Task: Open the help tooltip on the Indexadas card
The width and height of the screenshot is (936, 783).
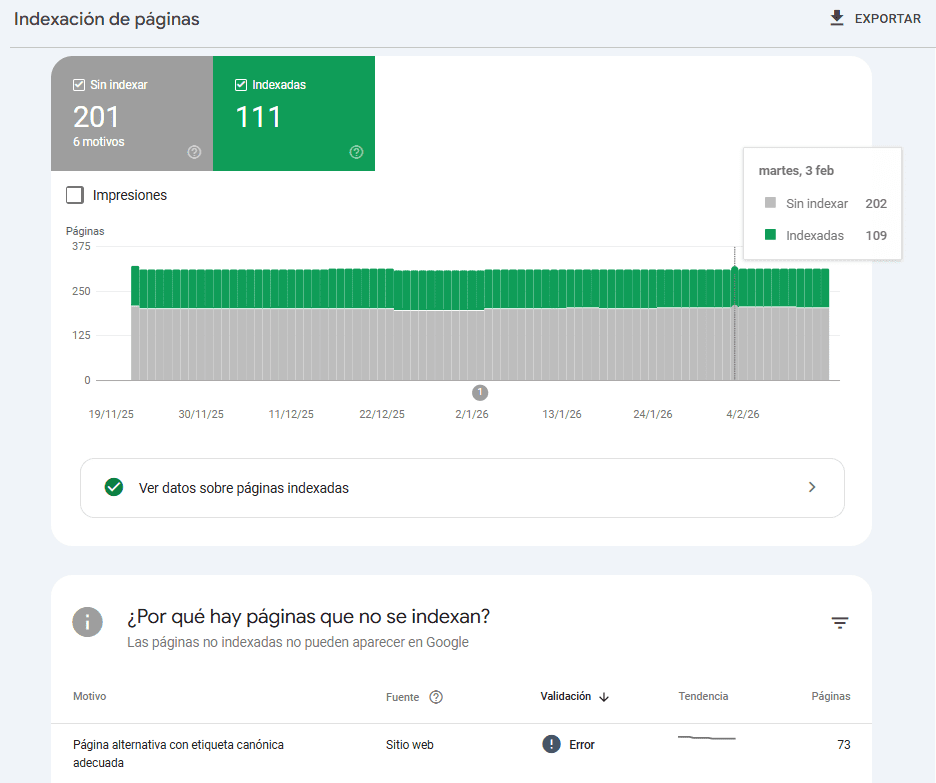Action: [356, 153]
